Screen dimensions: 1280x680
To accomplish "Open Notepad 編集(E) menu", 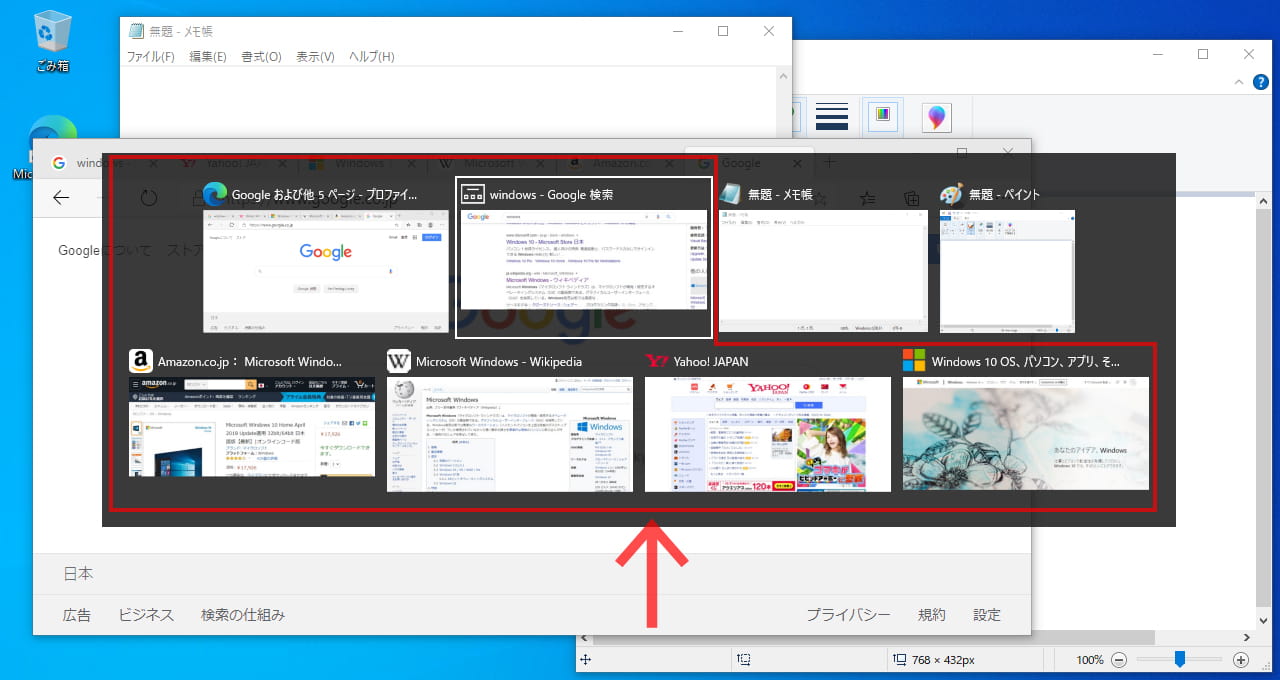I will coord(208,57).
